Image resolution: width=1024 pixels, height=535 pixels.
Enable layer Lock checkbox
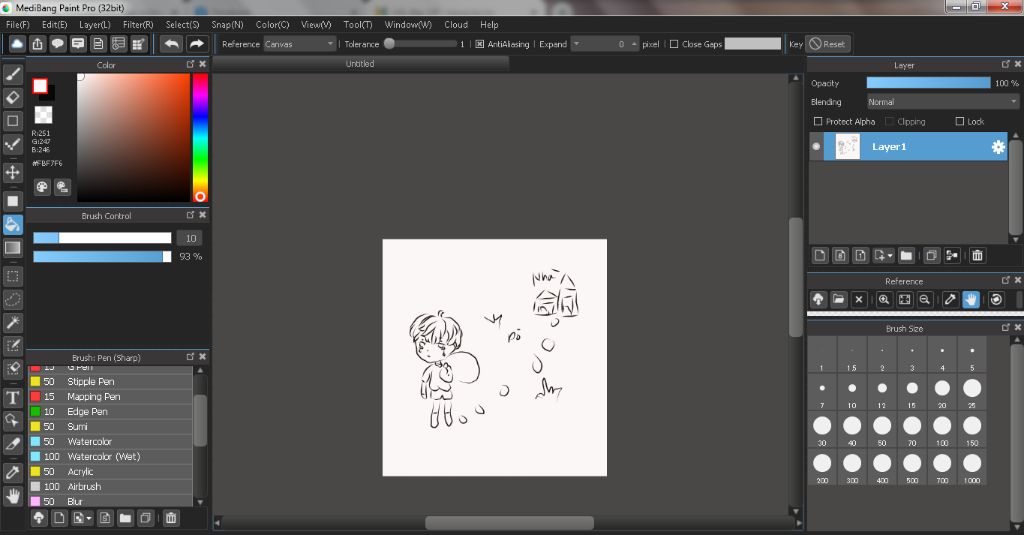[959, 122]
